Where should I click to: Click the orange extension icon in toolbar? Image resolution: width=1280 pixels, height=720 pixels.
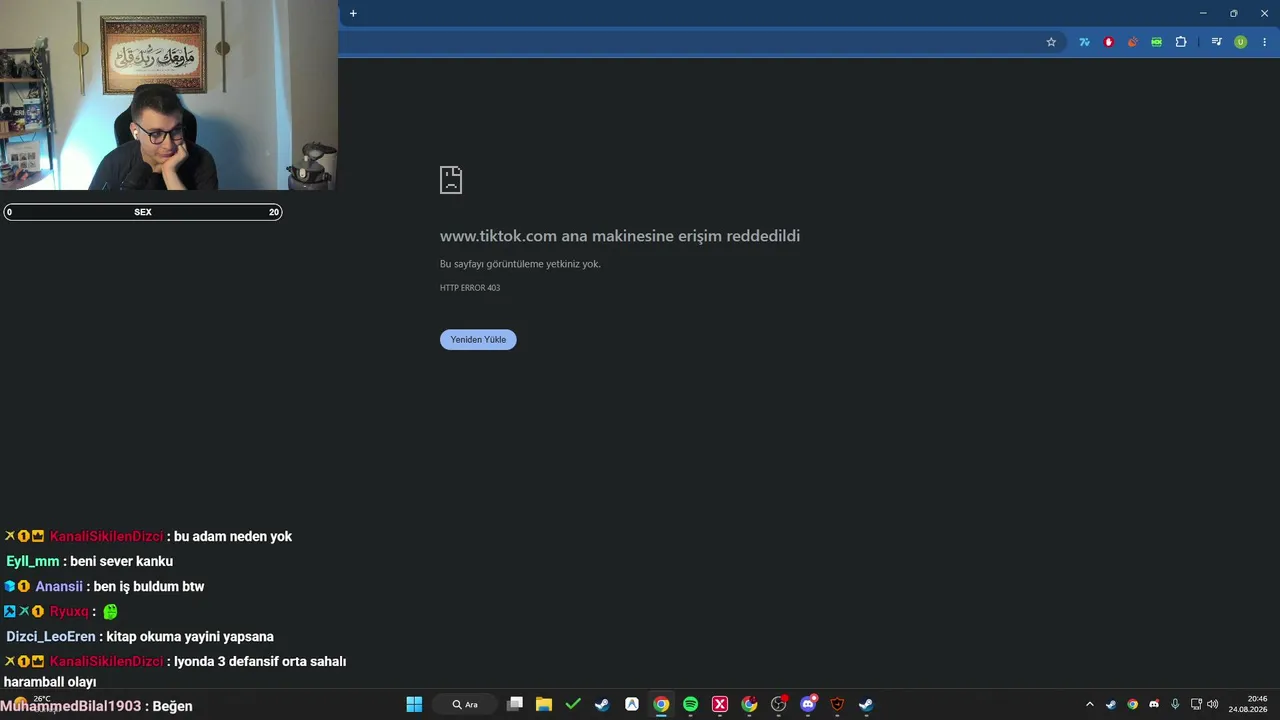pos(1132,42)
